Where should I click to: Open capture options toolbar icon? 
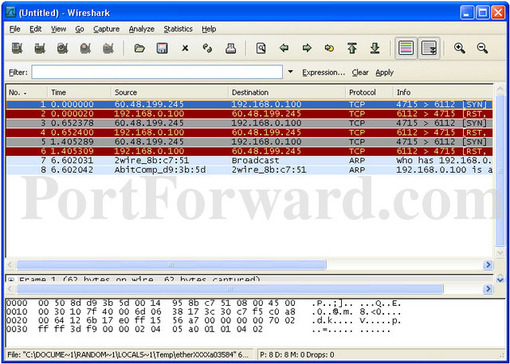tap(40, 48)
